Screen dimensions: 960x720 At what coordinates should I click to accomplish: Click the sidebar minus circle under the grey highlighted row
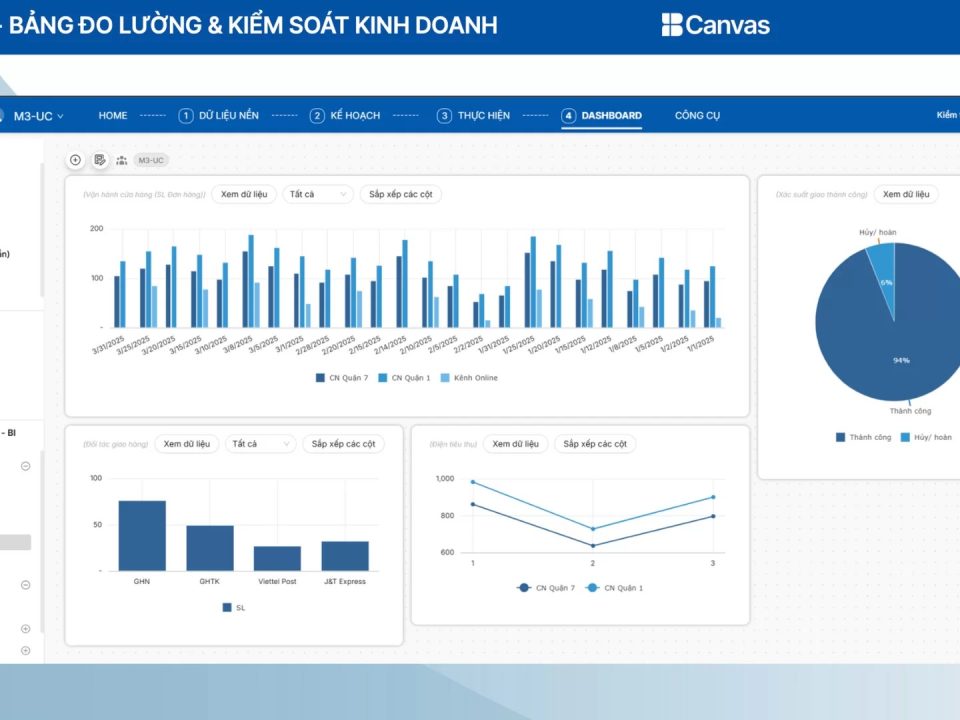click(x=26, y=585)
